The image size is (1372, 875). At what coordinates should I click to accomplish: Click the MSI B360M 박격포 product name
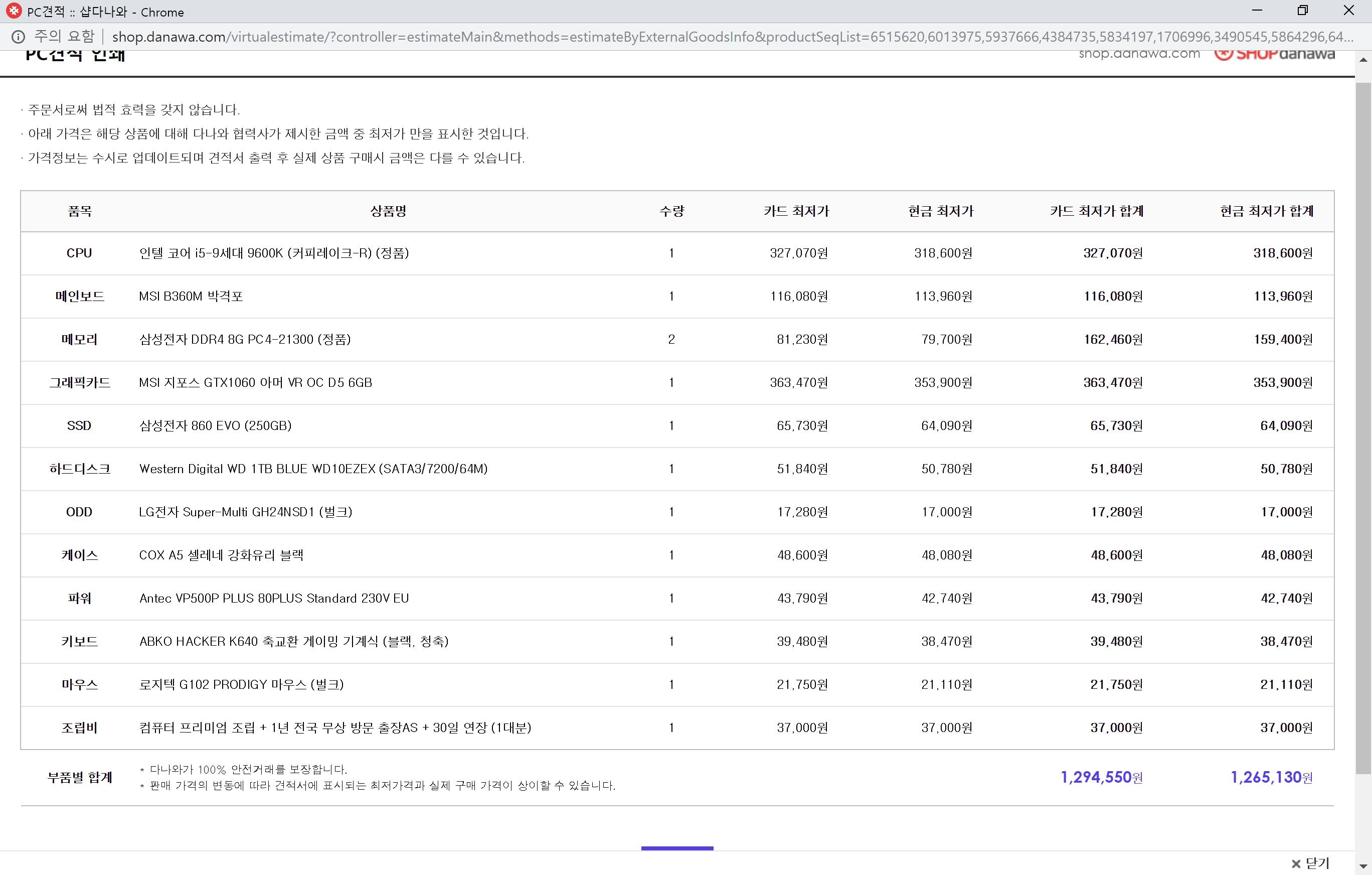click(191, 297)
